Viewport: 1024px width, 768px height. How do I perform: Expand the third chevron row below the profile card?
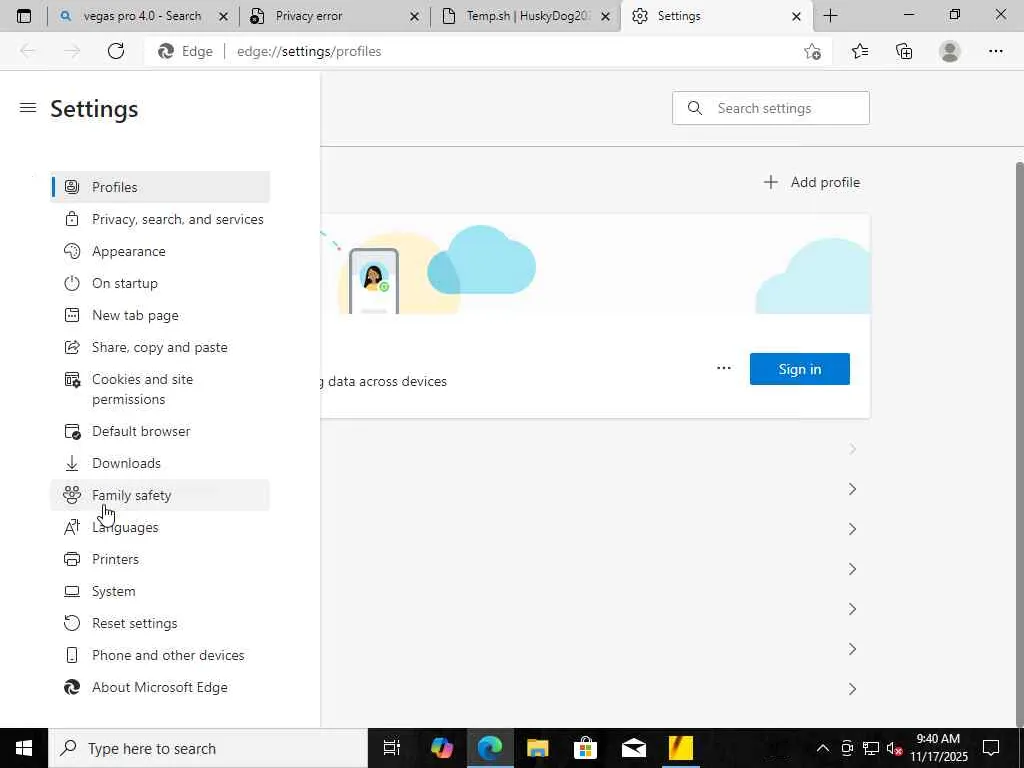852,529
